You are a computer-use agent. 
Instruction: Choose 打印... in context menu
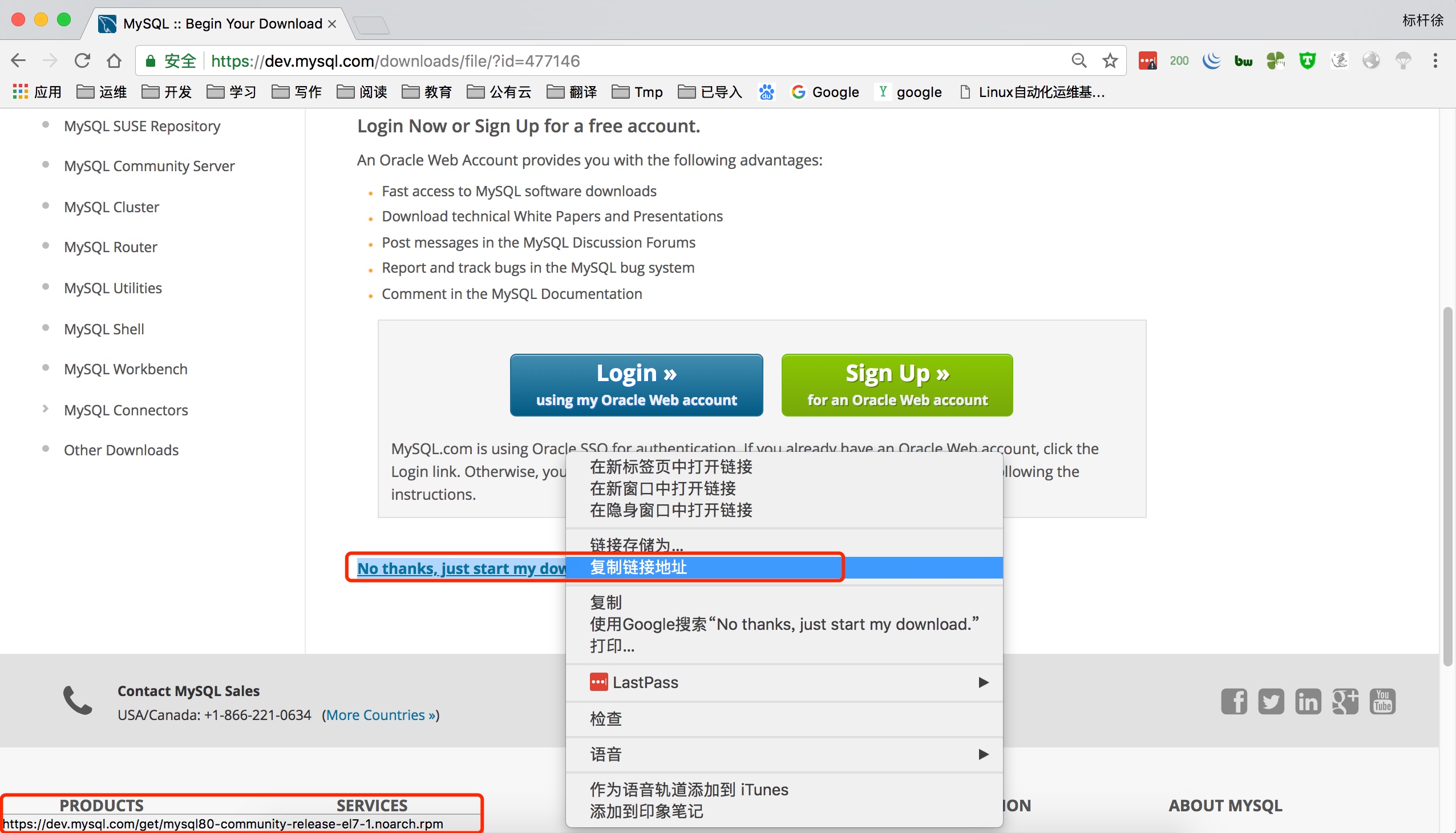(x=784, y=646)
